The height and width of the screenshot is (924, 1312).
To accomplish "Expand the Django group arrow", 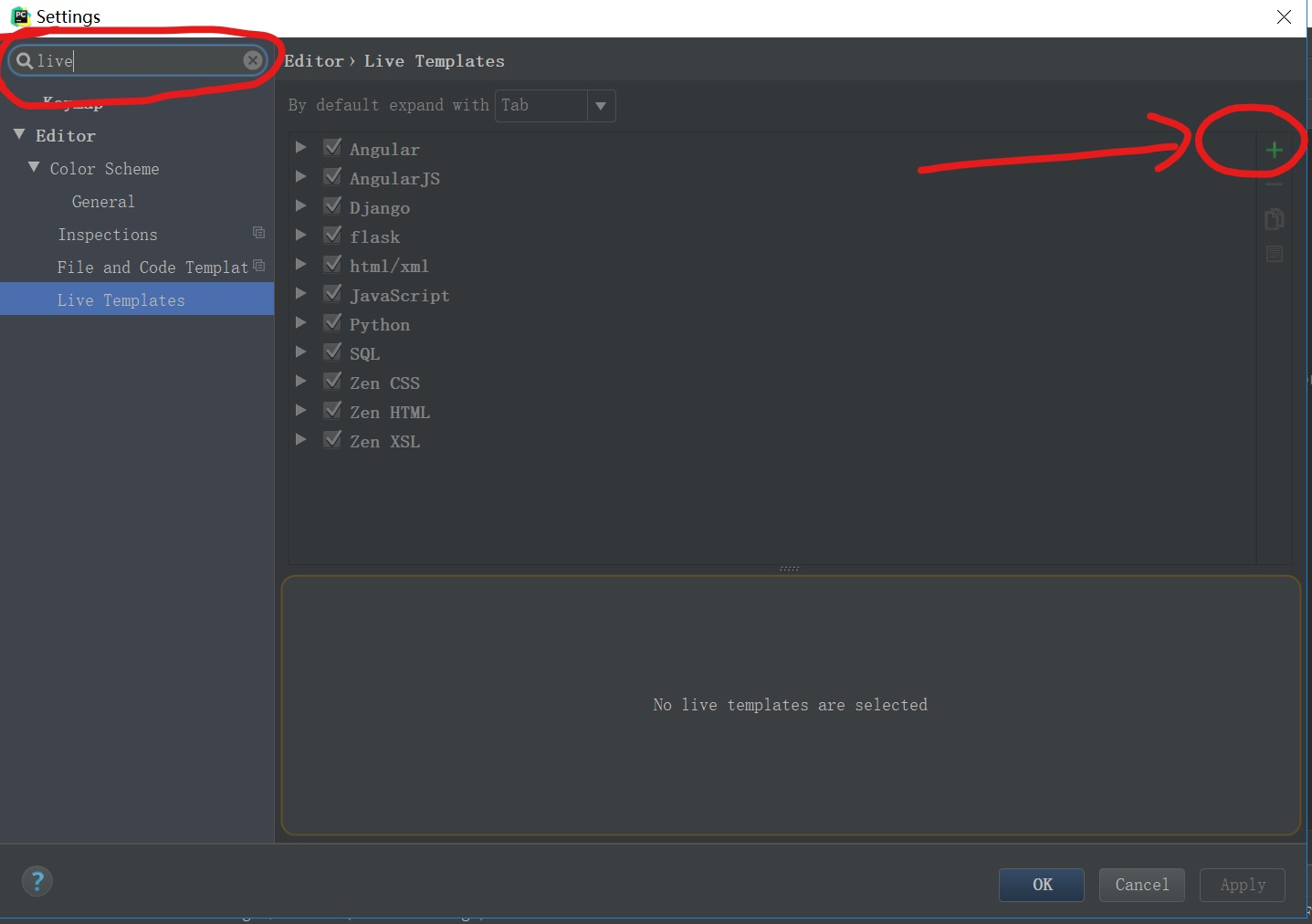I will (x=300, y=205).
